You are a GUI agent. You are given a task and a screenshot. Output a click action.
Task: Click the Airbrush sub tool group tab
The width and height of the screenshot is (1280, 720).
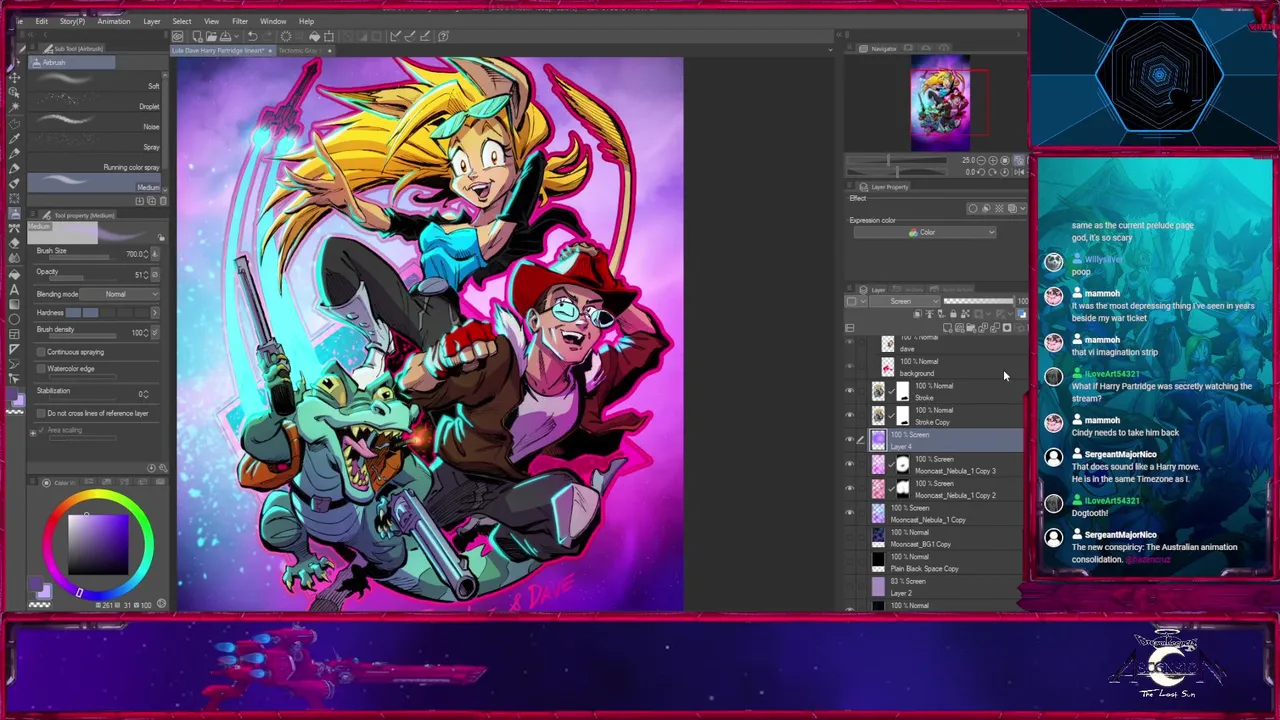(x=72, y=63)
